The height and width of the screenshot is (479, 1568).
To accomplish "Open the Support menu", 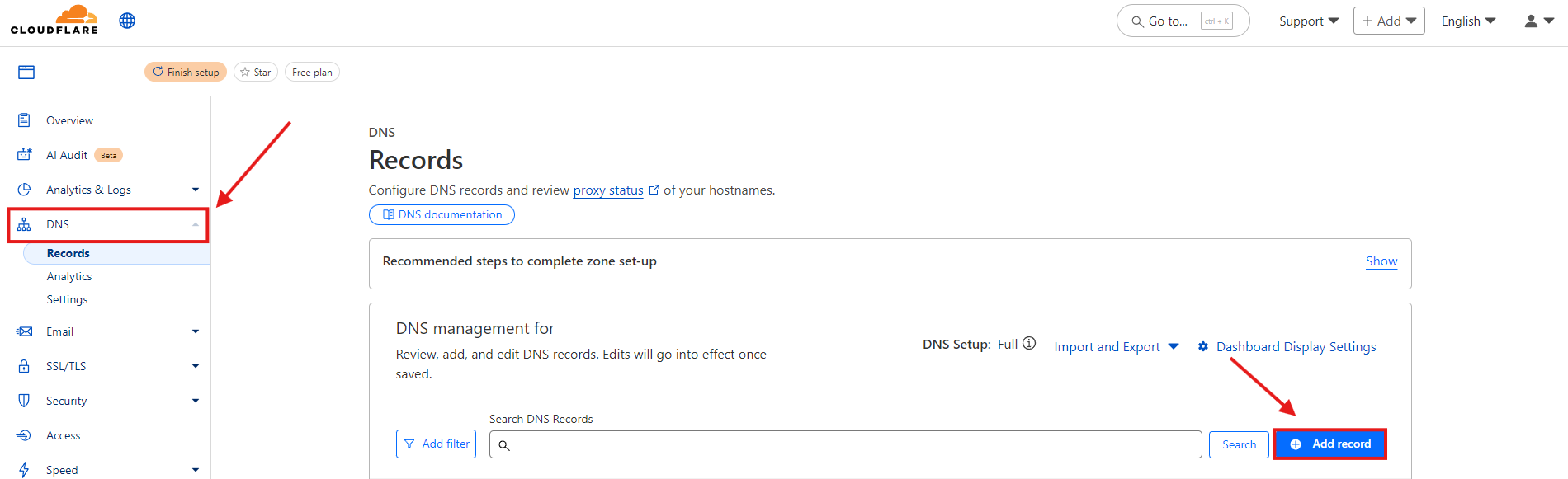I will [x=1308, y=21].
